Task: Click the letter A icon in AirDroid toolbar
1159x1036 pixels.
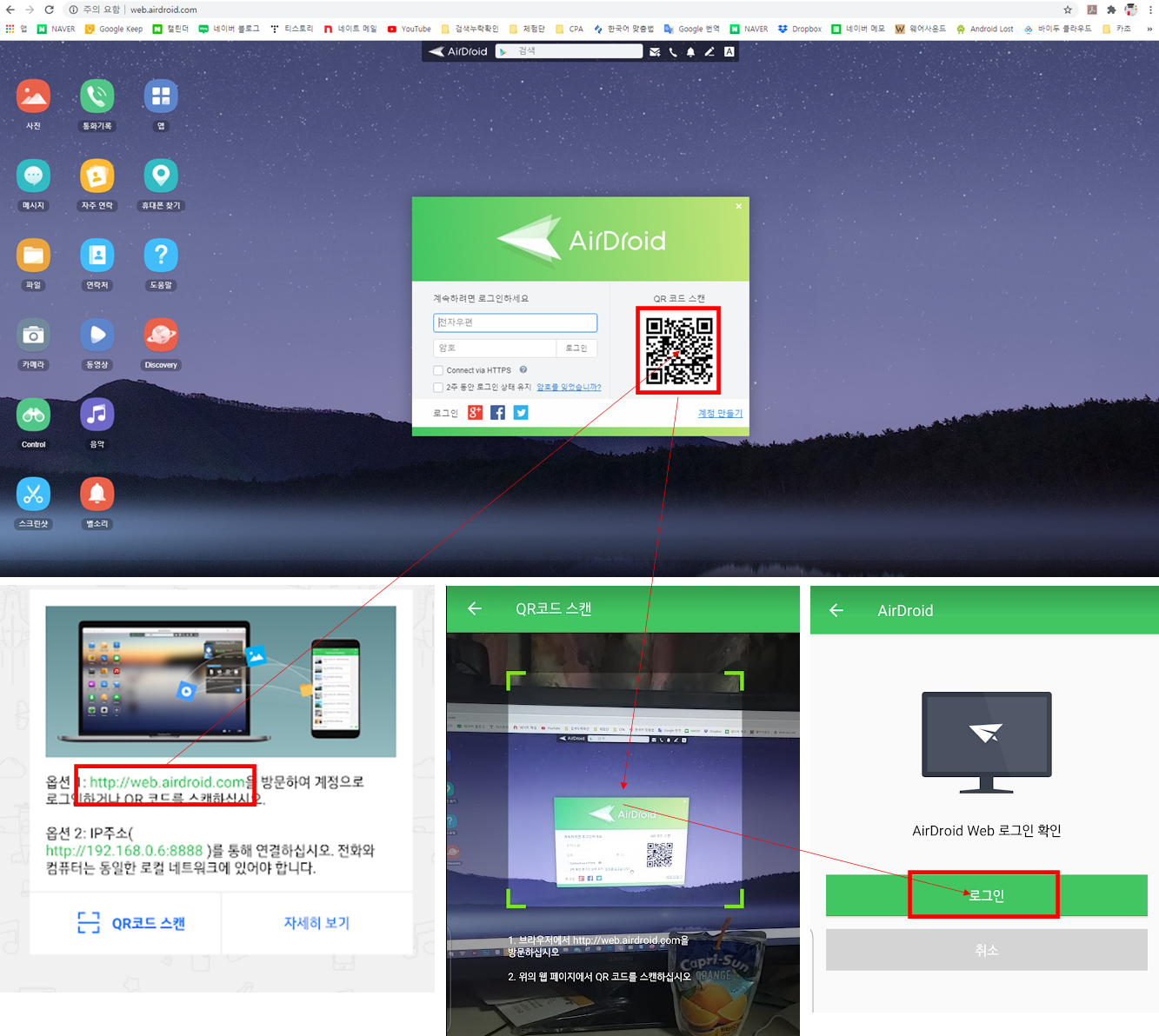Action: click(x=729, y=52)
